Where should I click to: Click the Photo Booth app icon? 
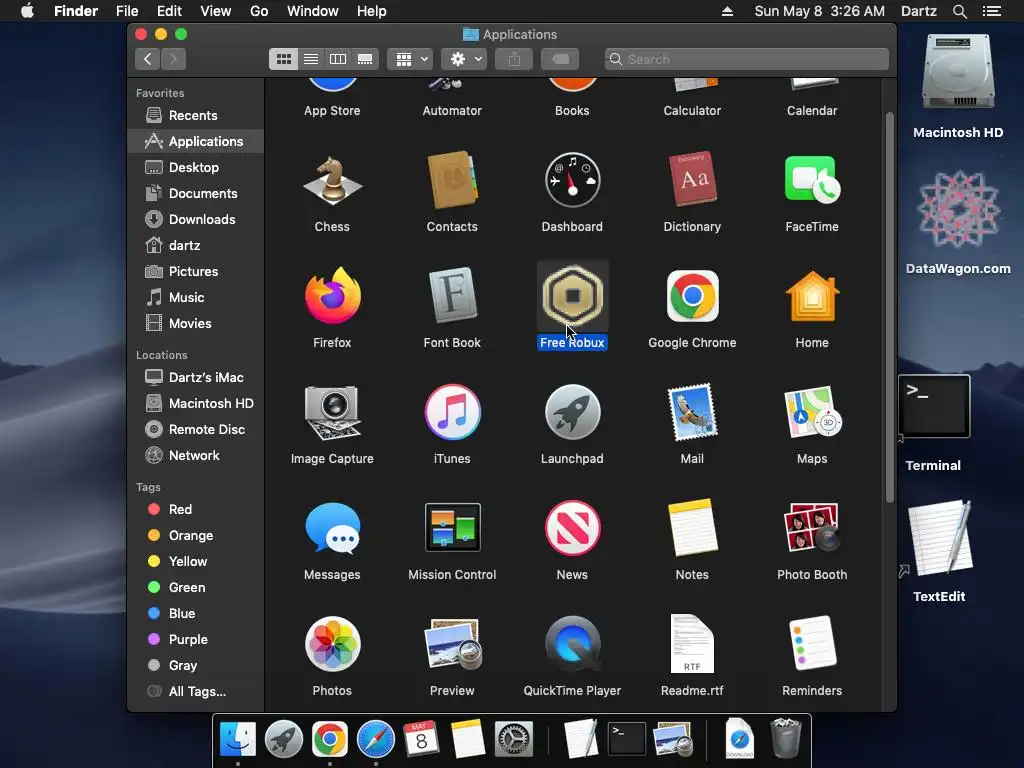(812, 528)
